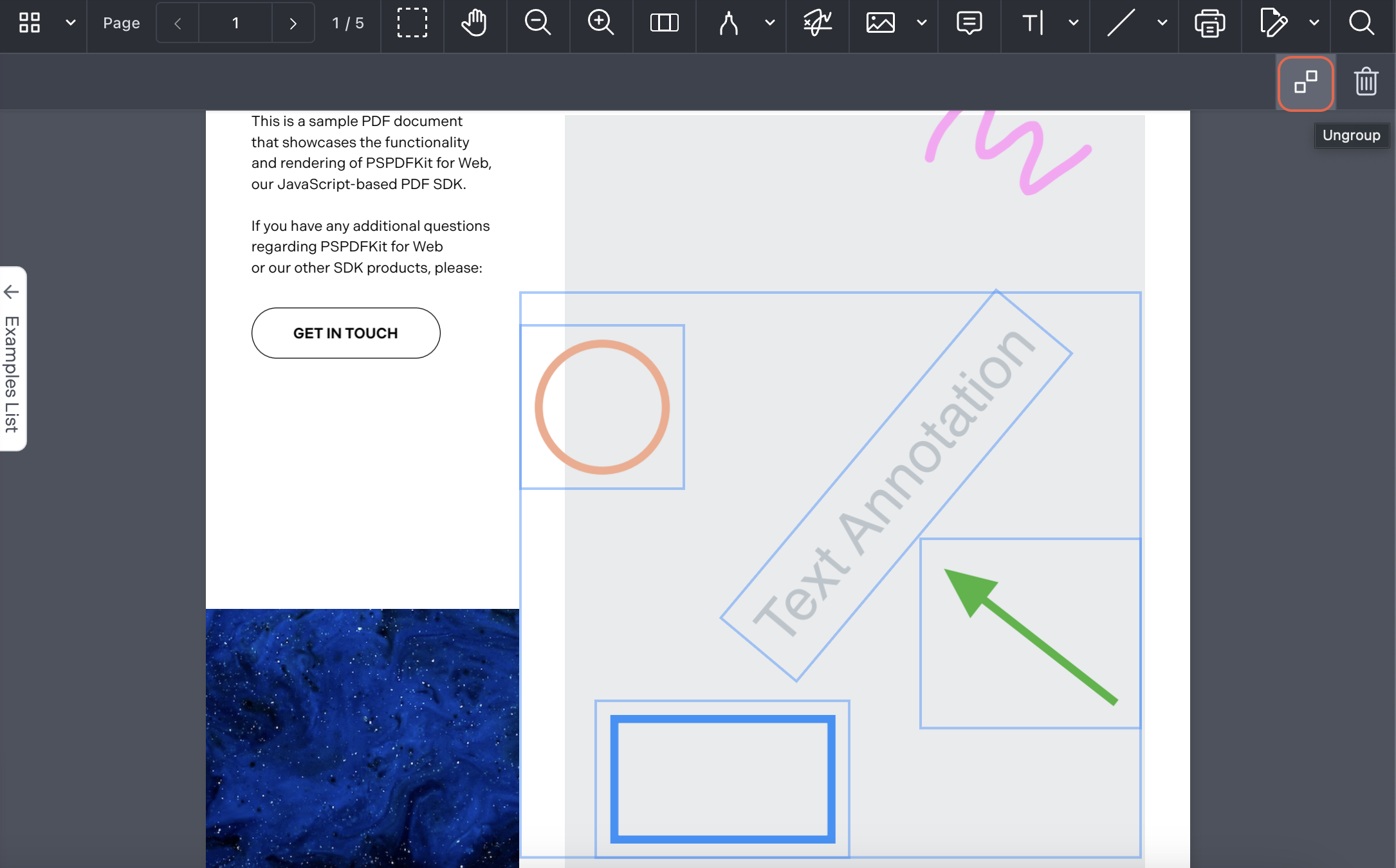This screenshot has width=1396, height=868.
Task: Select the line annotation tool
Action: tap(1121, 24)
